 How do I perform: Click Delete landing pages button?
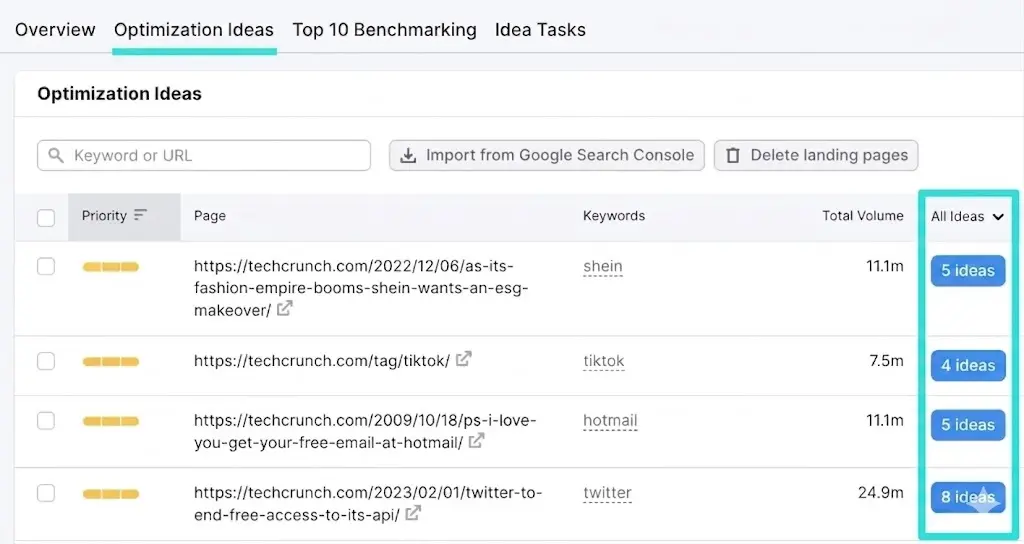(816, 155)
